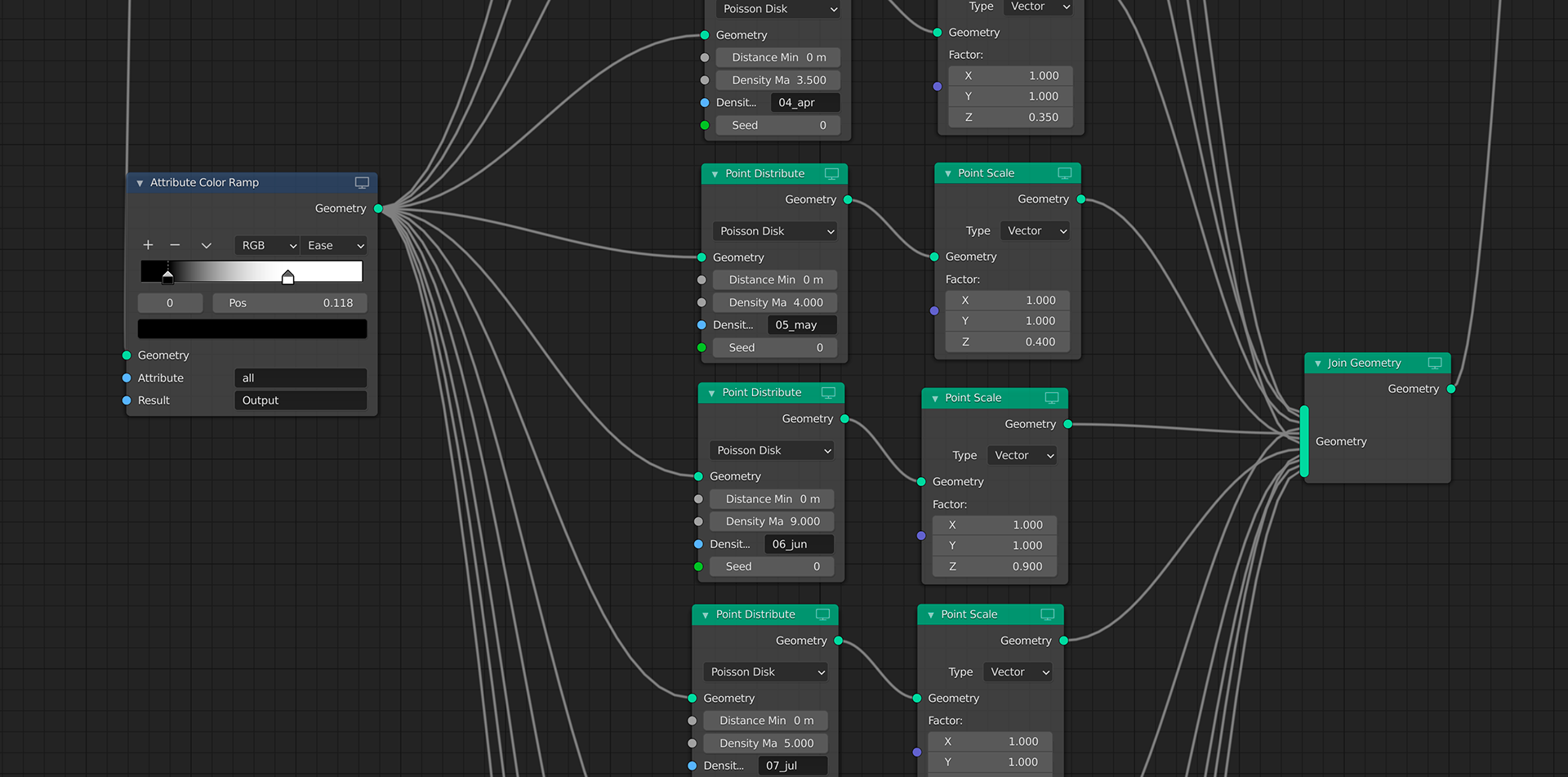This screenshot has width=1568, height=777.
Task: Toggle preview icon on 05_may Point Distribute node
Action: [x=831, y=174]
